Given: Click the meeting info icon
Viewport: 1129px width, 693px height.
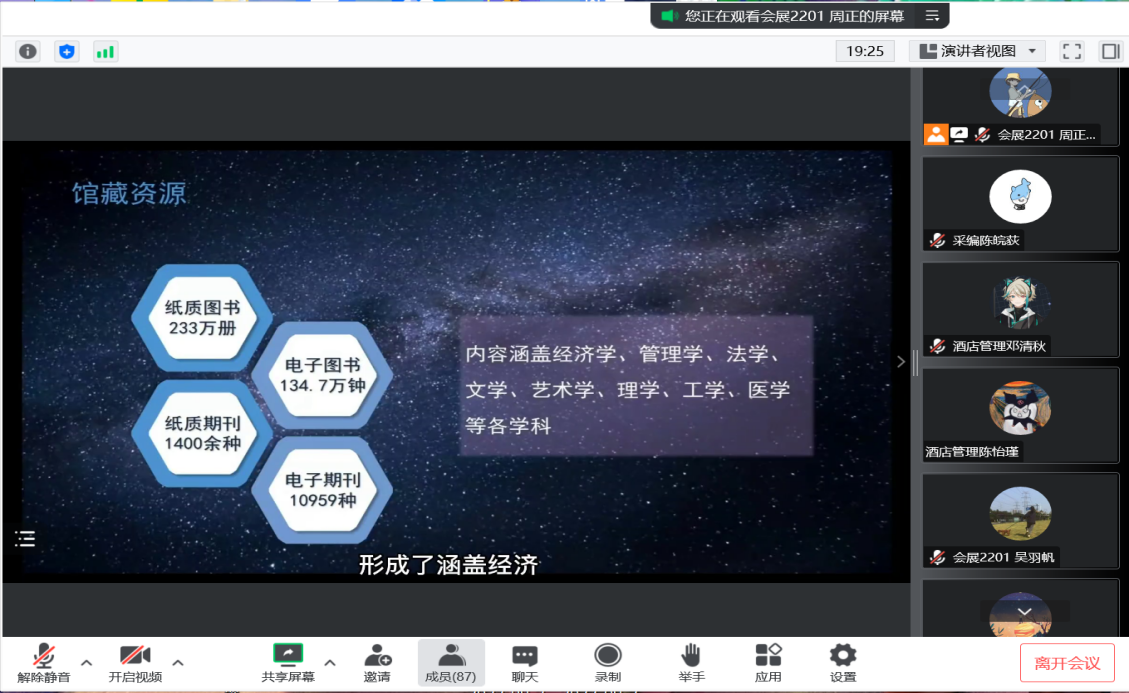Looking at the screenshot, I should tap(28, 51).
